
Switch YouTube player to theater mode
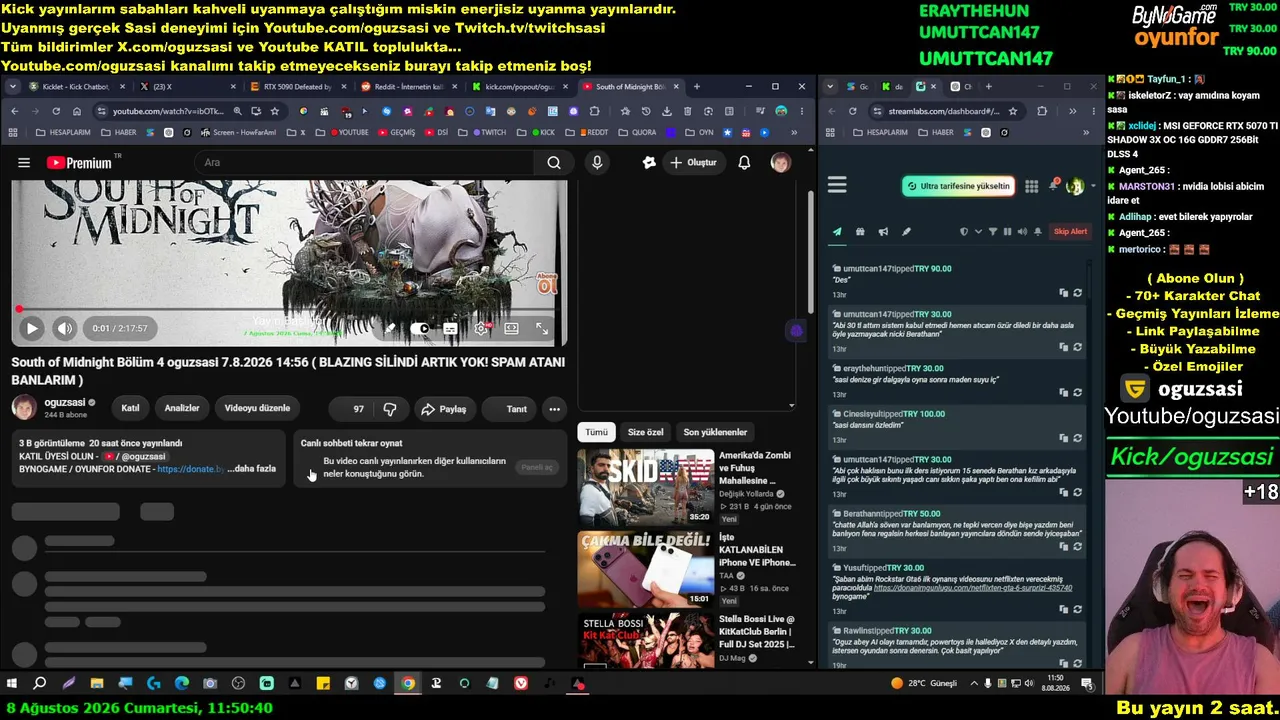pyautogui.click(x=511, y=328)
